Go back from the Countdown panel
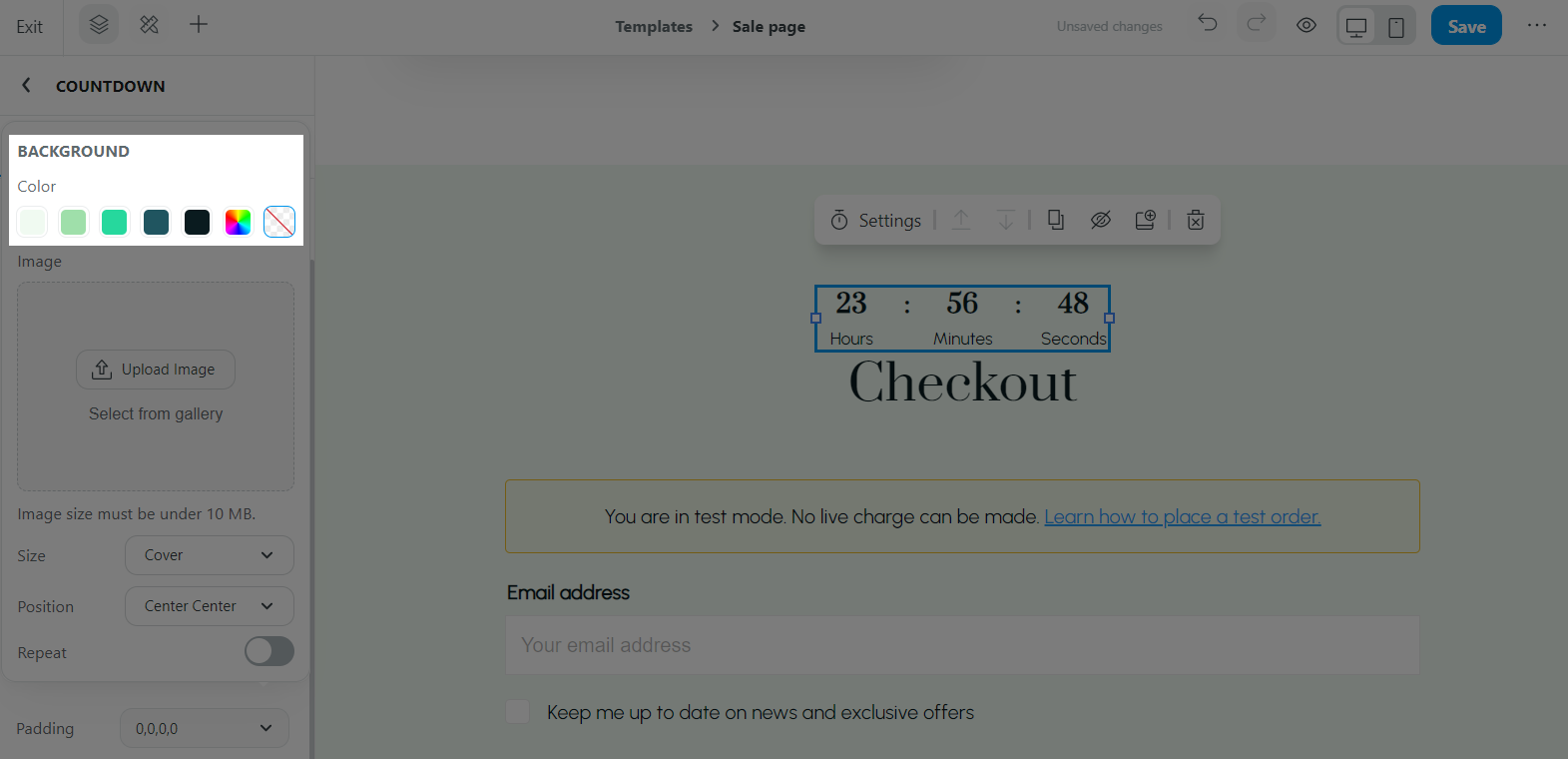1568x759 pixels. [x=27, y=86]
